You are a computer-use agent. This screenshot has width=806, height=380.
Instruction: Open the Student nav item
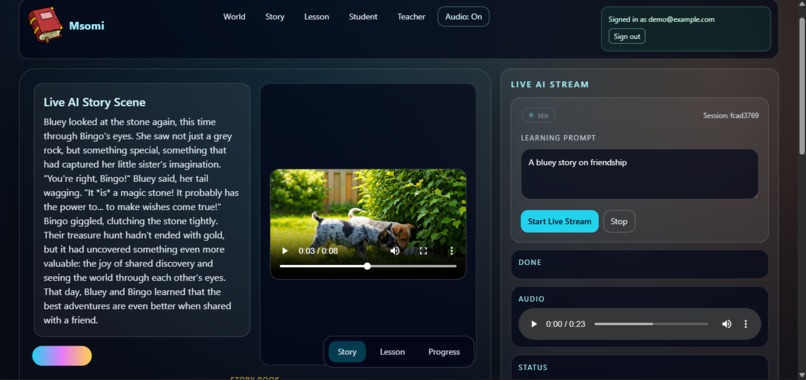(363, 16)
